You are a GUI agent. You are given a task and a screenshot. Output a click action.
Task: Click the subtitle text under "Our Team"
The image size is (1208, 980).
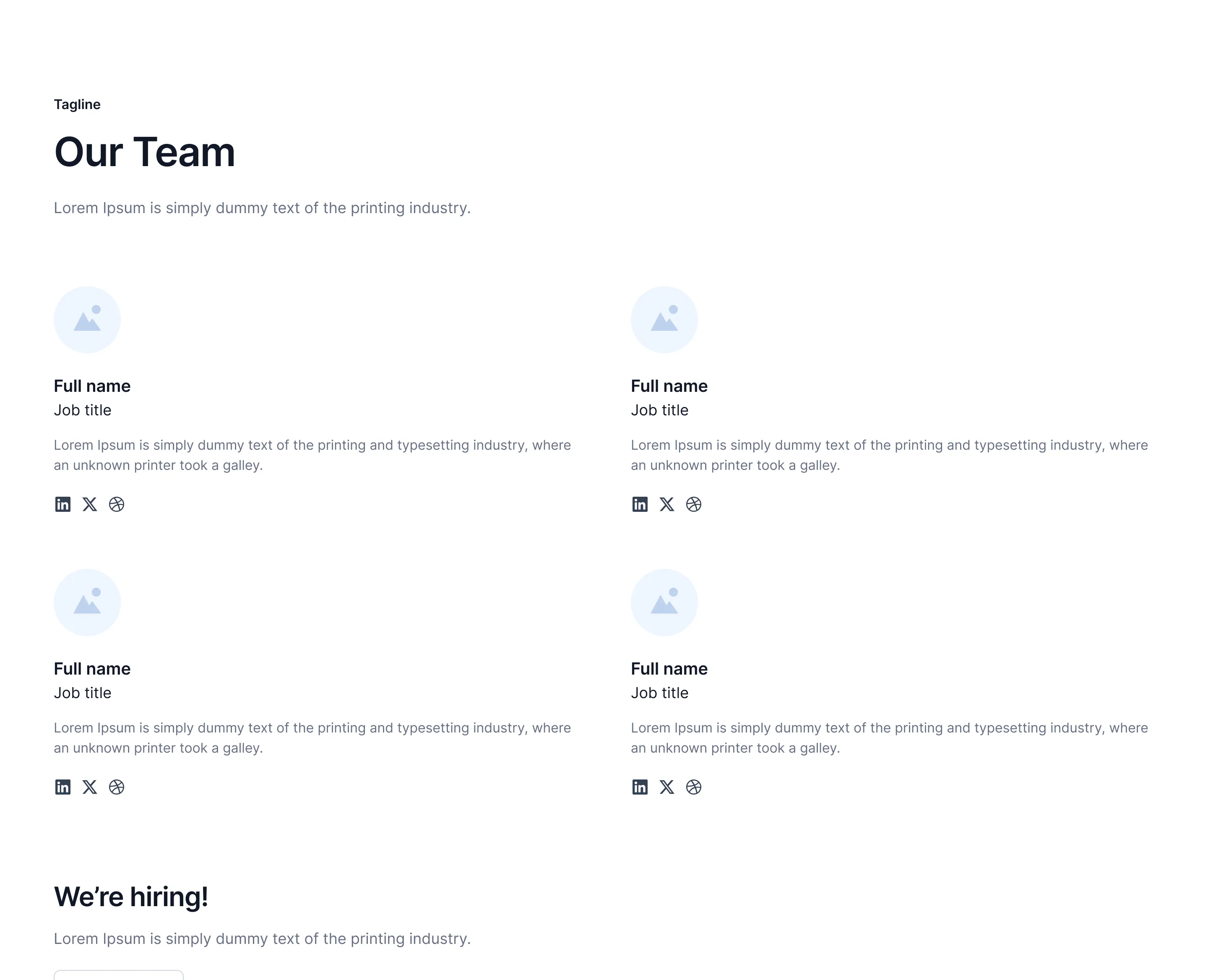[x=262, y=209]
